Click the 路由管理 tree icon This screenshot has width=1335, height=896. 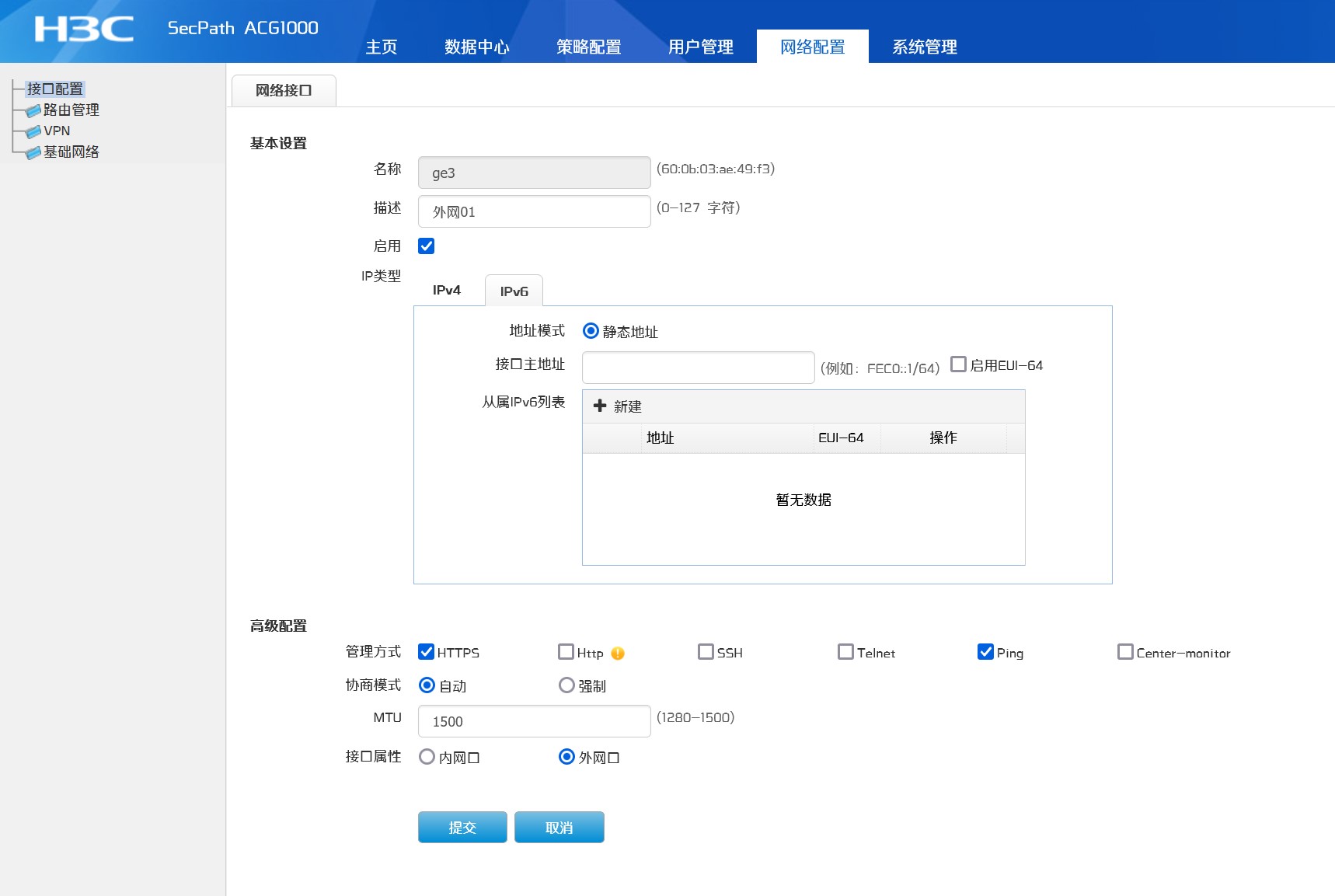(x=33, y=111)
